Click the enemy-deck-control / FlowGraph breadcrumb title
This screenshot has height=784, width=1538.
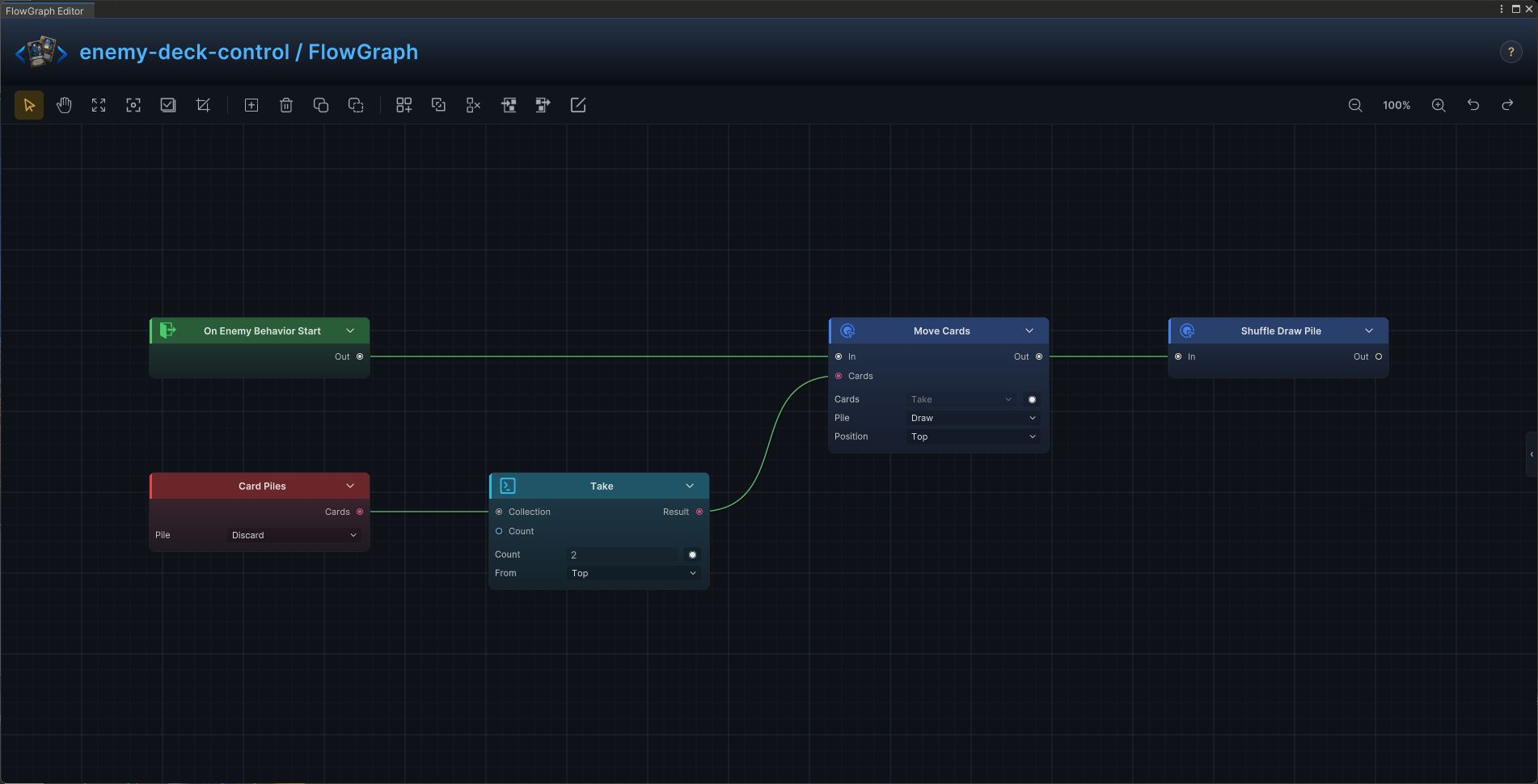coord(249,52)
